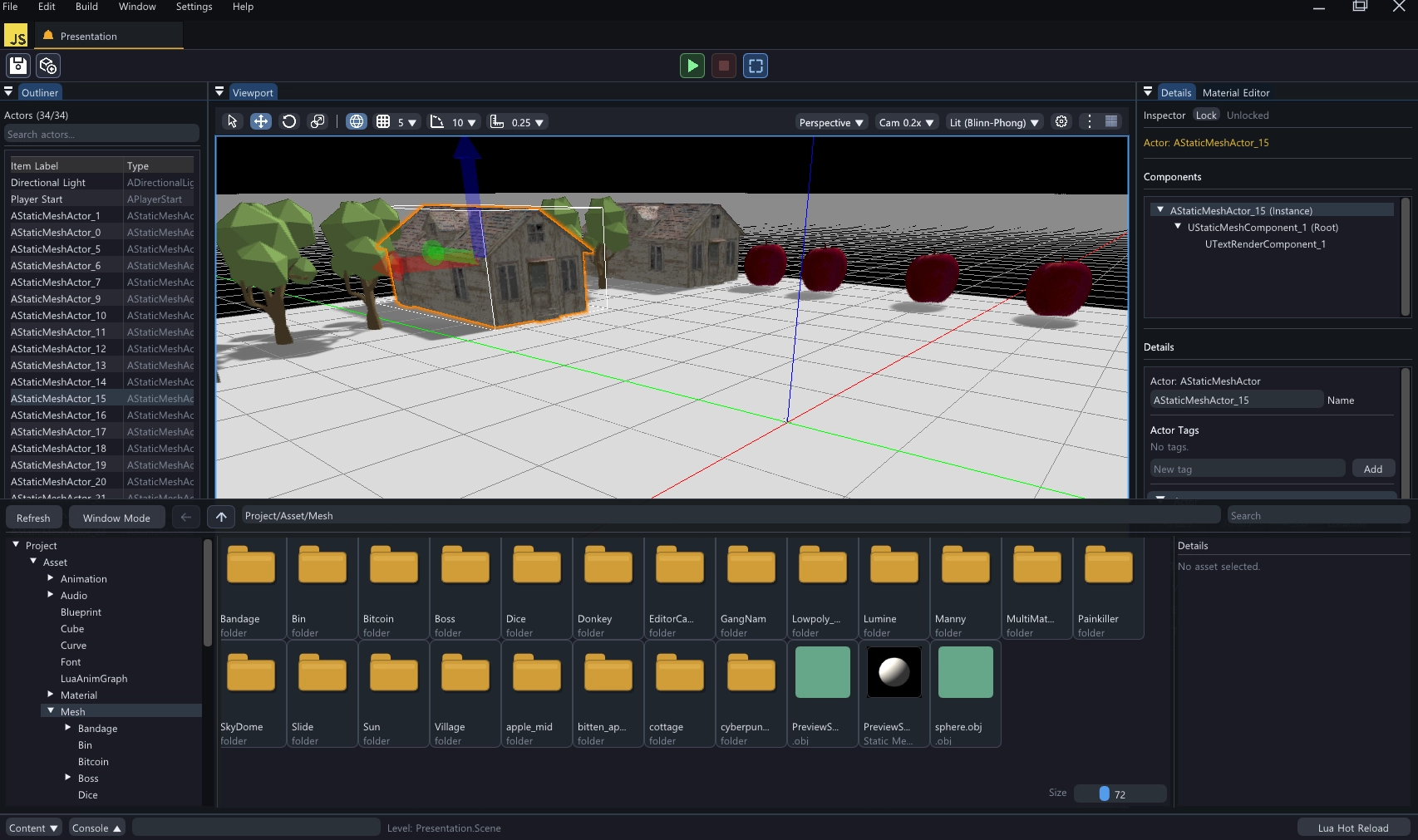The image size is (1418, 840).
Task: Click the Refresh button in content browser
Action: tap(33, 518)
